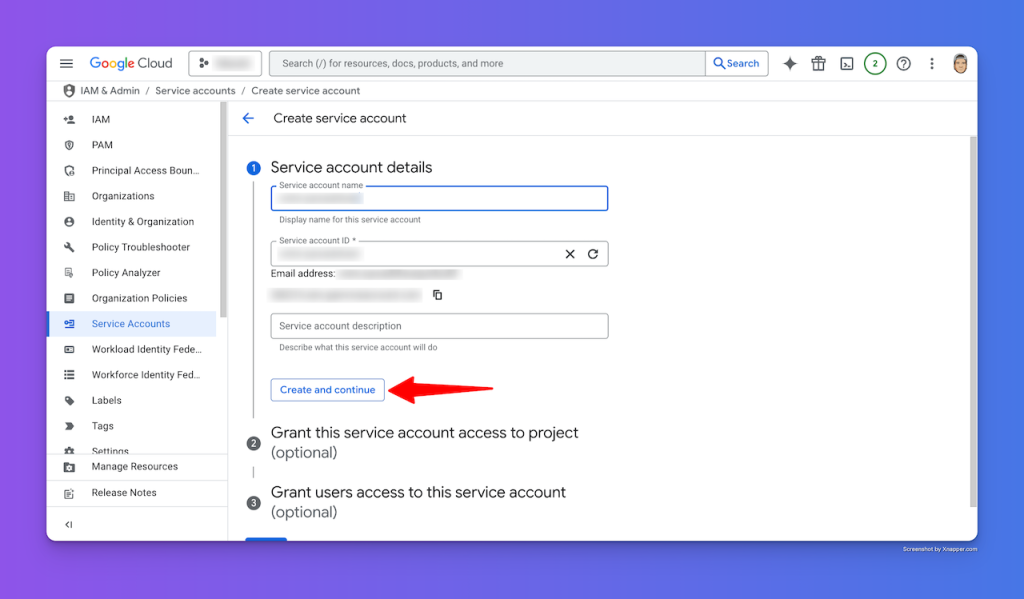Open the three-dot settings menu

[932, 63]
